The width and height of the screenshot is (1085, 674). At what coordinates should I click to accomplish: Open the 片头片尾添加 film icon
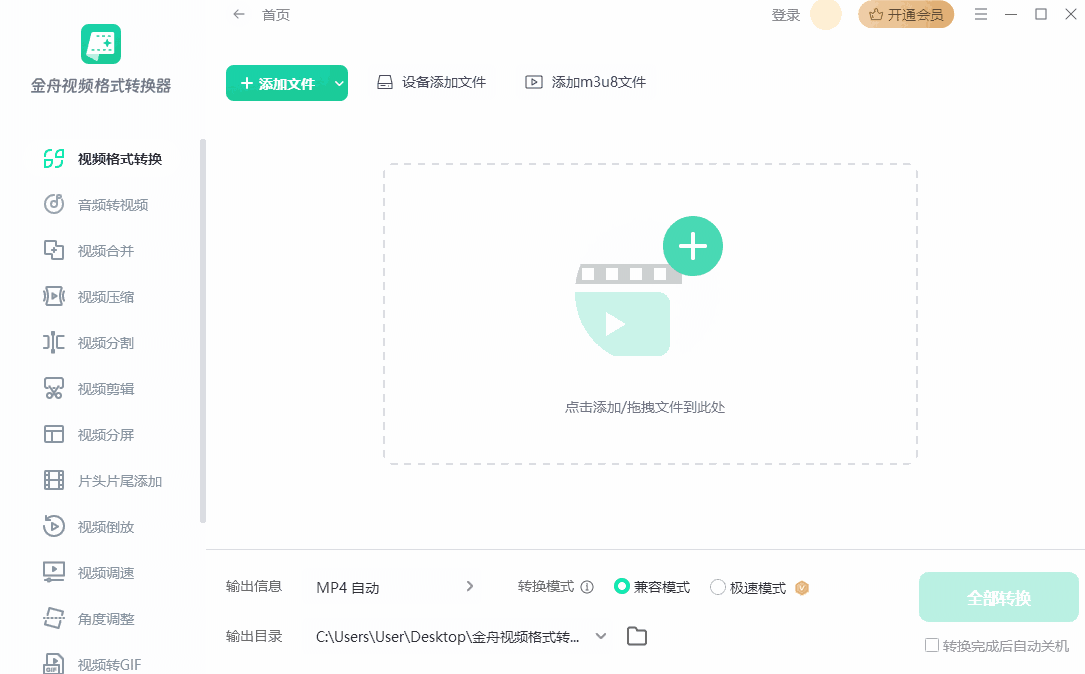coord(54,480)
